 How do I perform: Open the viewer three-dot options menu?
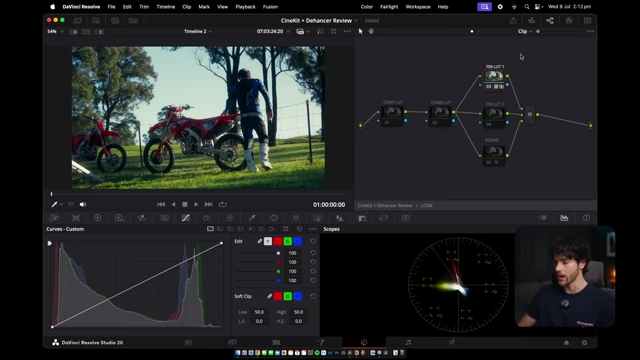click(347, 31)
